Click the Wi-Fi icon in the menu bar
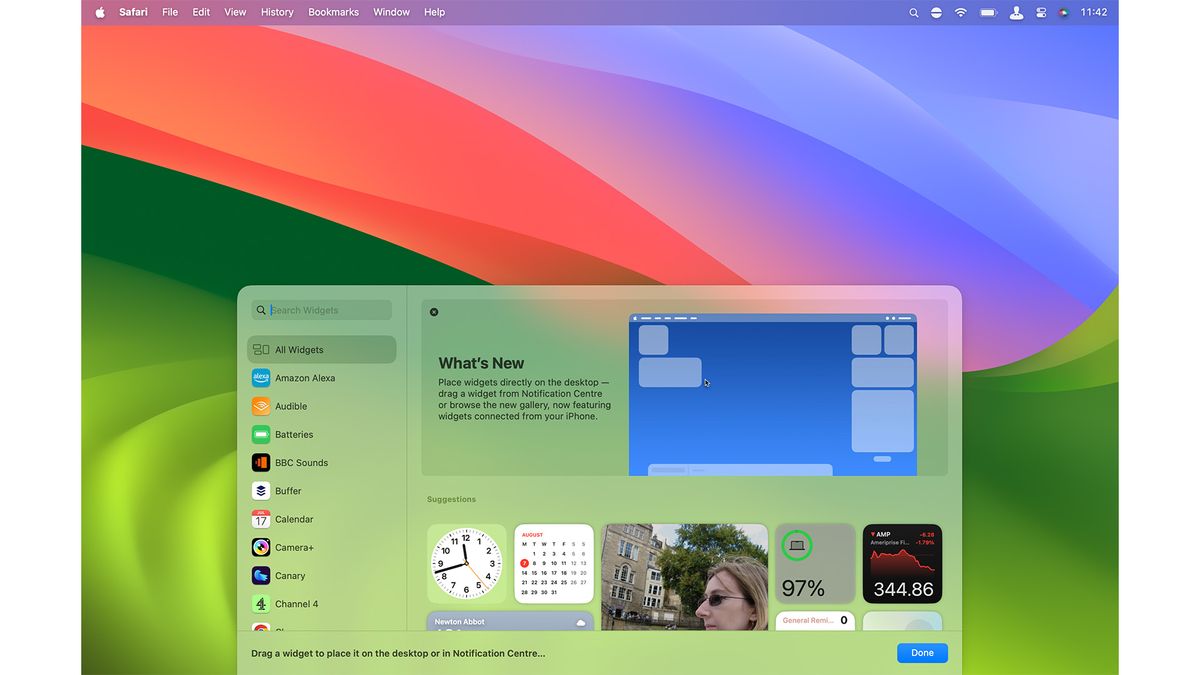 click(x=959, y=12)
